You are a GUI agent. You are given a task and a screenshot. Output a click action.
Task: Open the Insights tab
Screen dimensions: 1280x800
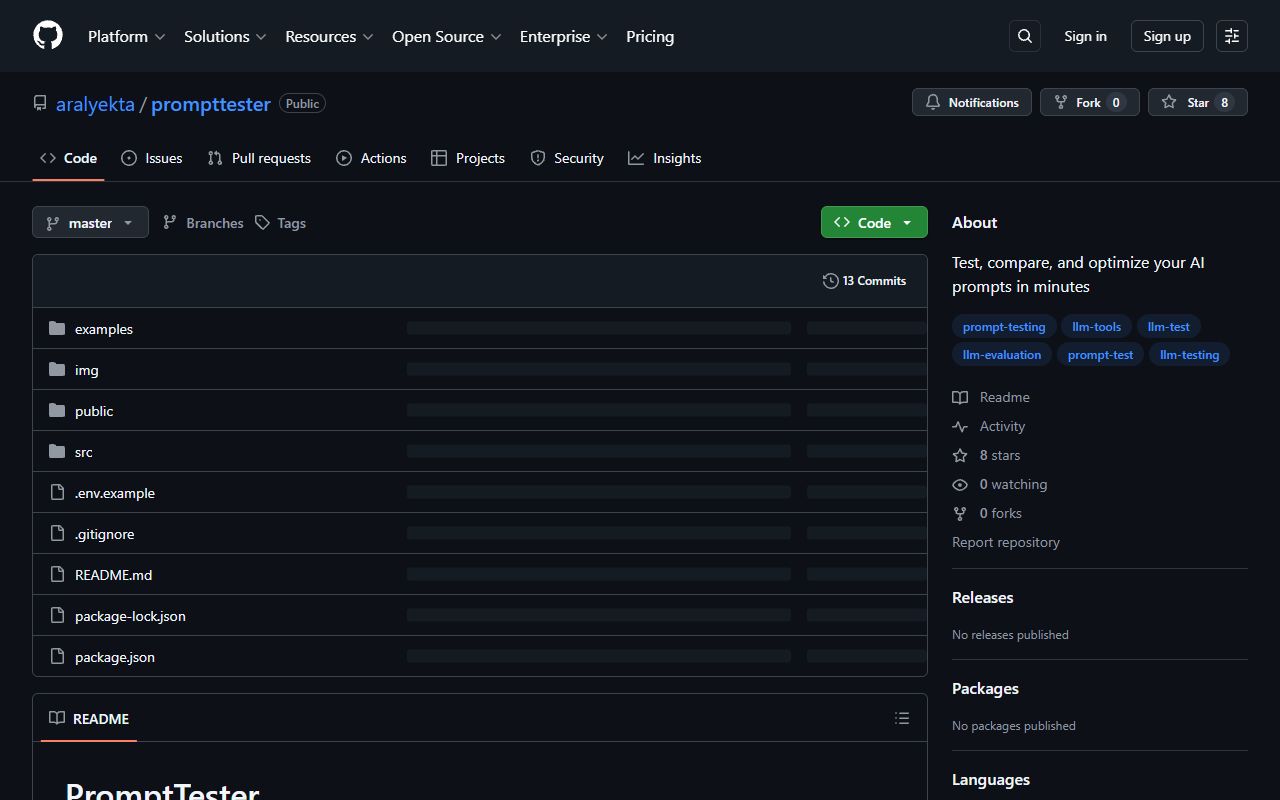click(665, 158)
